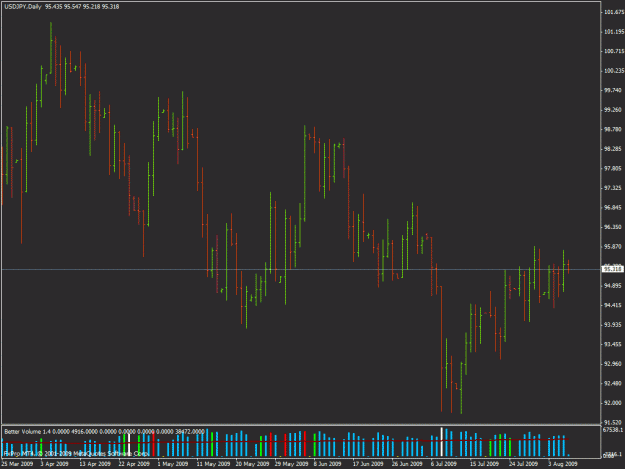Screen dimensions: 625x469
Task: Click the 3 Aug 2009 date label
Action: point(562,464)
